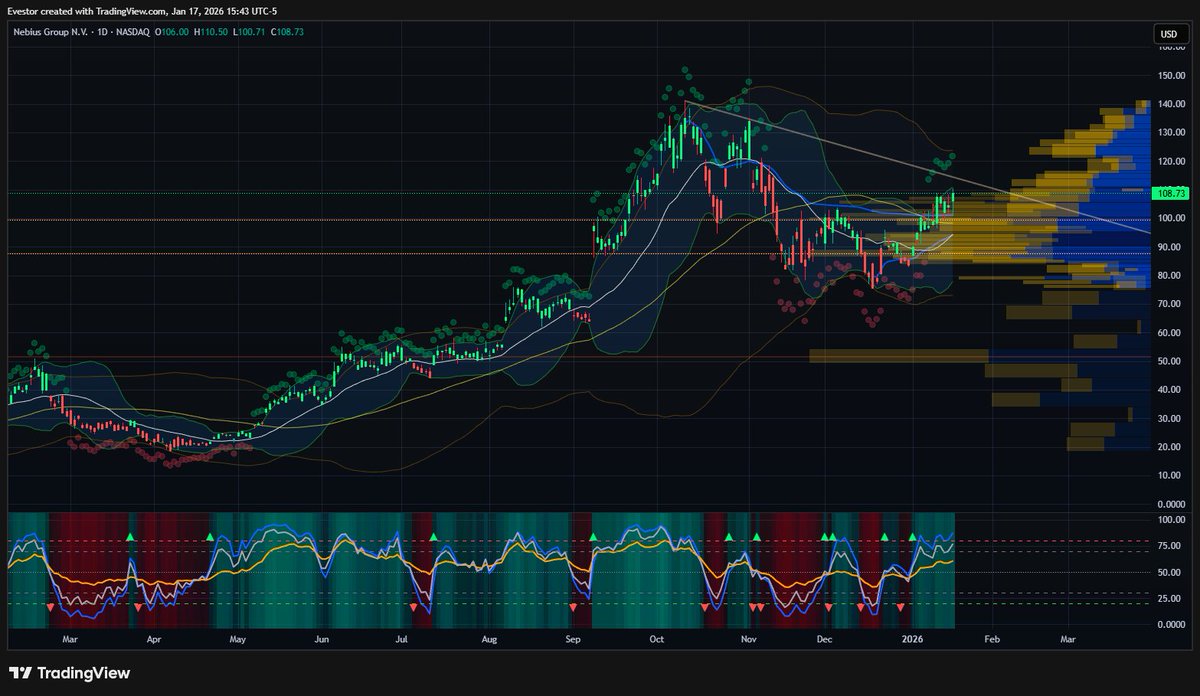Click the Nov label on time axis
This screenshot has height=696, width=1200.
747,638
